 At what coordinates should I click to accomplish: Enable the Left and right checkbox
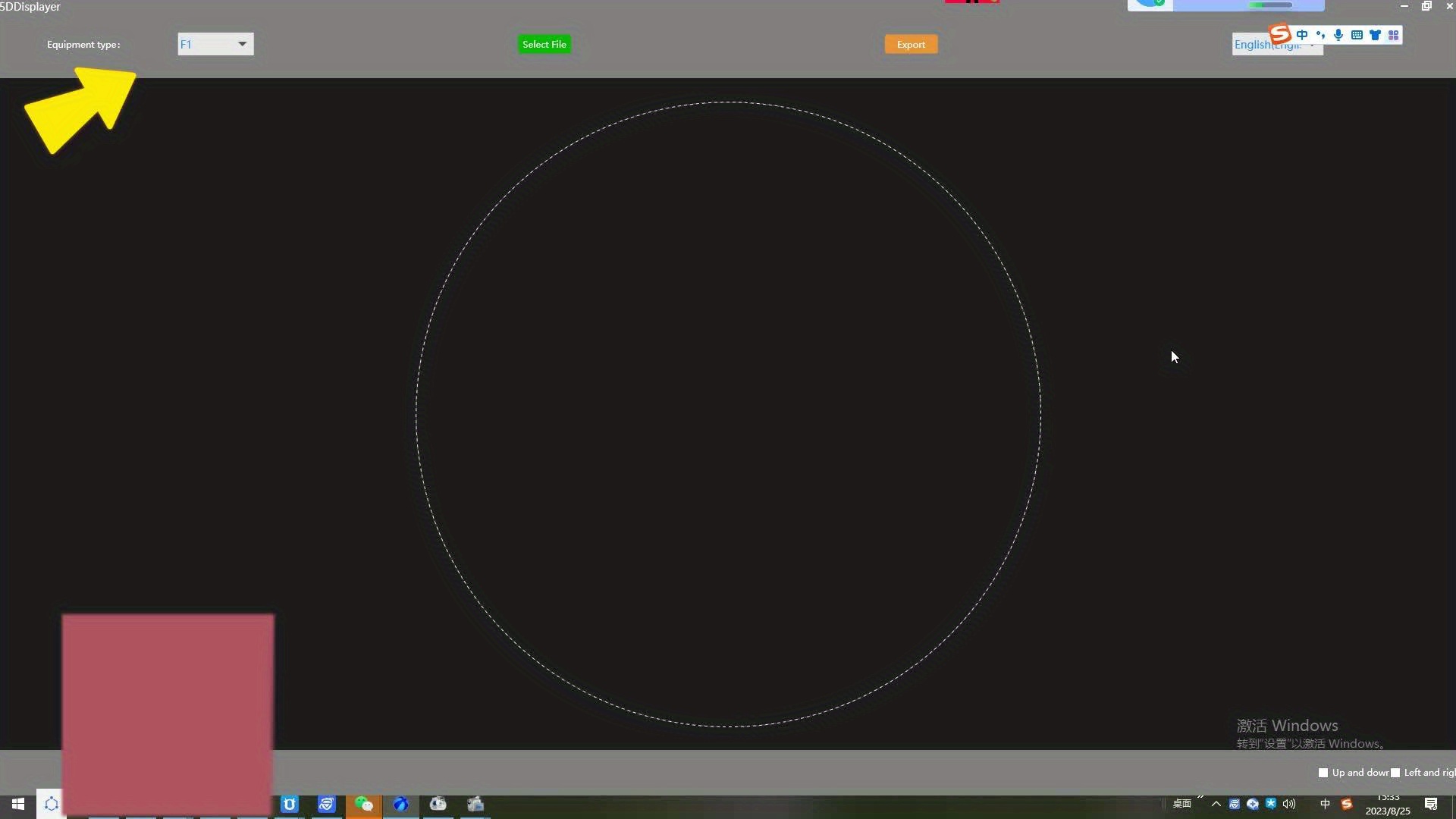1395,773
